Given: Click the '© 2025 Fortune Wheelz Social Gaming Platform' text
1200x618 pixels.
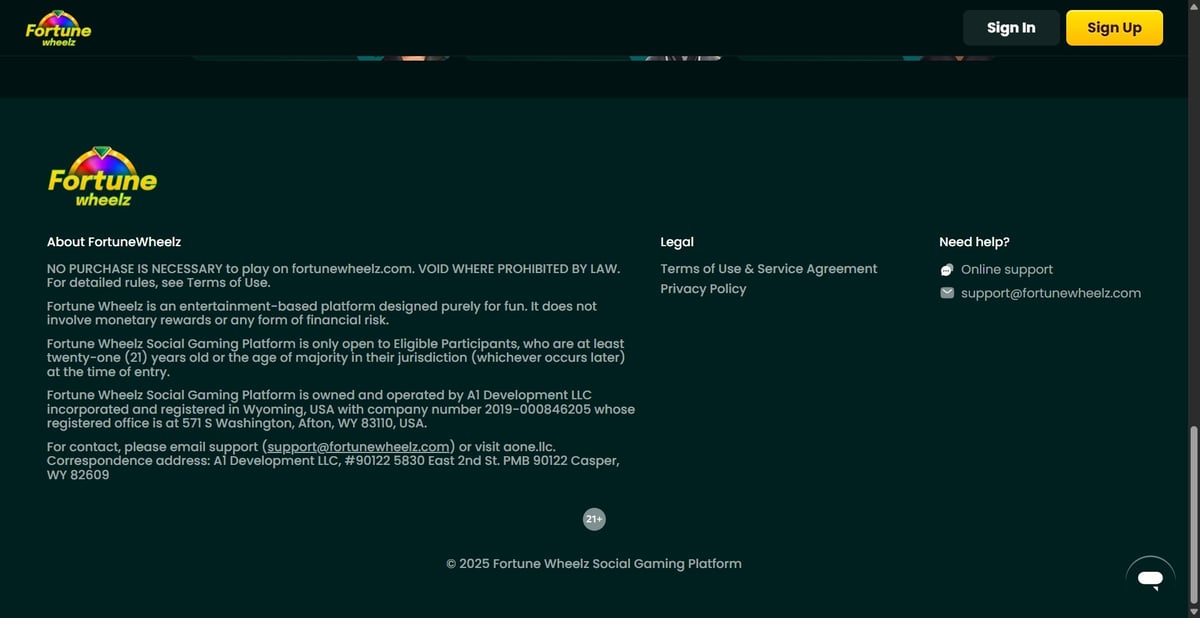Looking at the screenshot, I should (594, 564).
